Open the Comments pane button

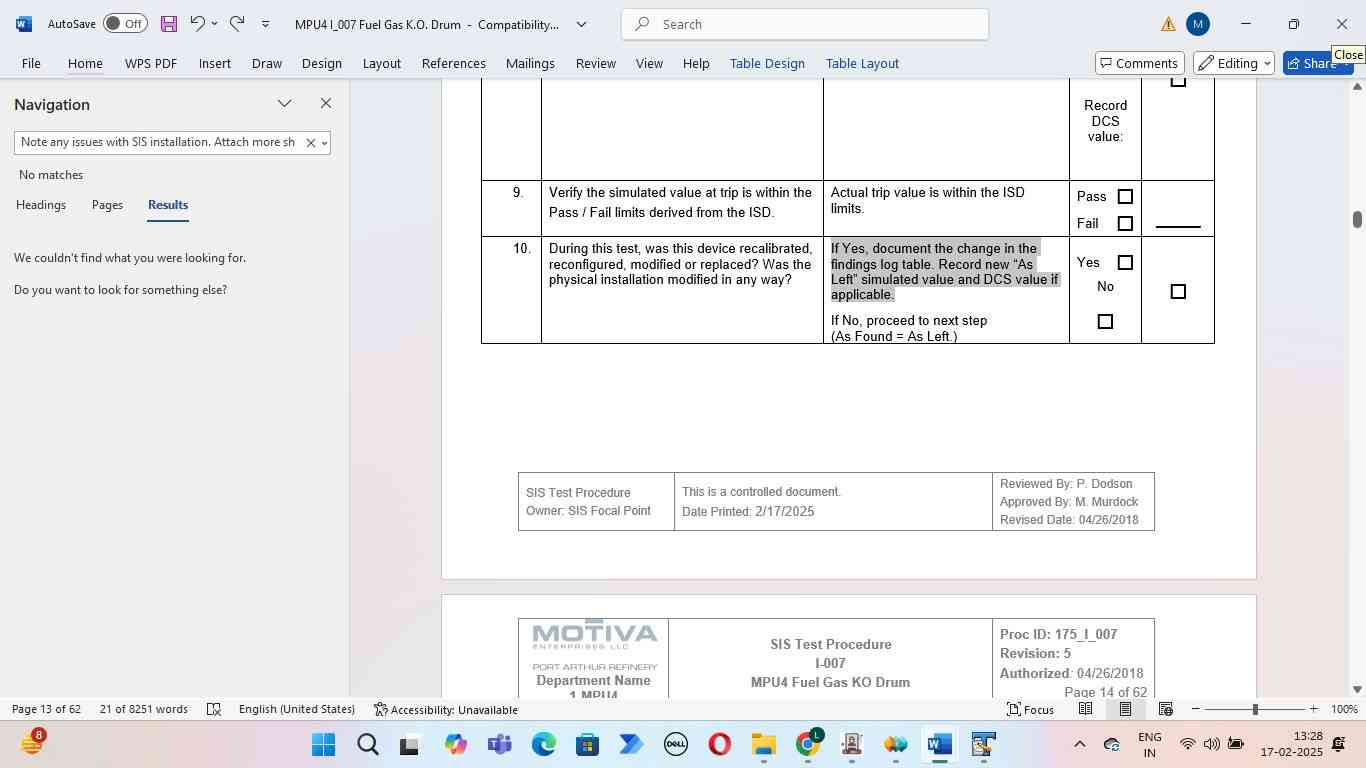[1140, 63]
